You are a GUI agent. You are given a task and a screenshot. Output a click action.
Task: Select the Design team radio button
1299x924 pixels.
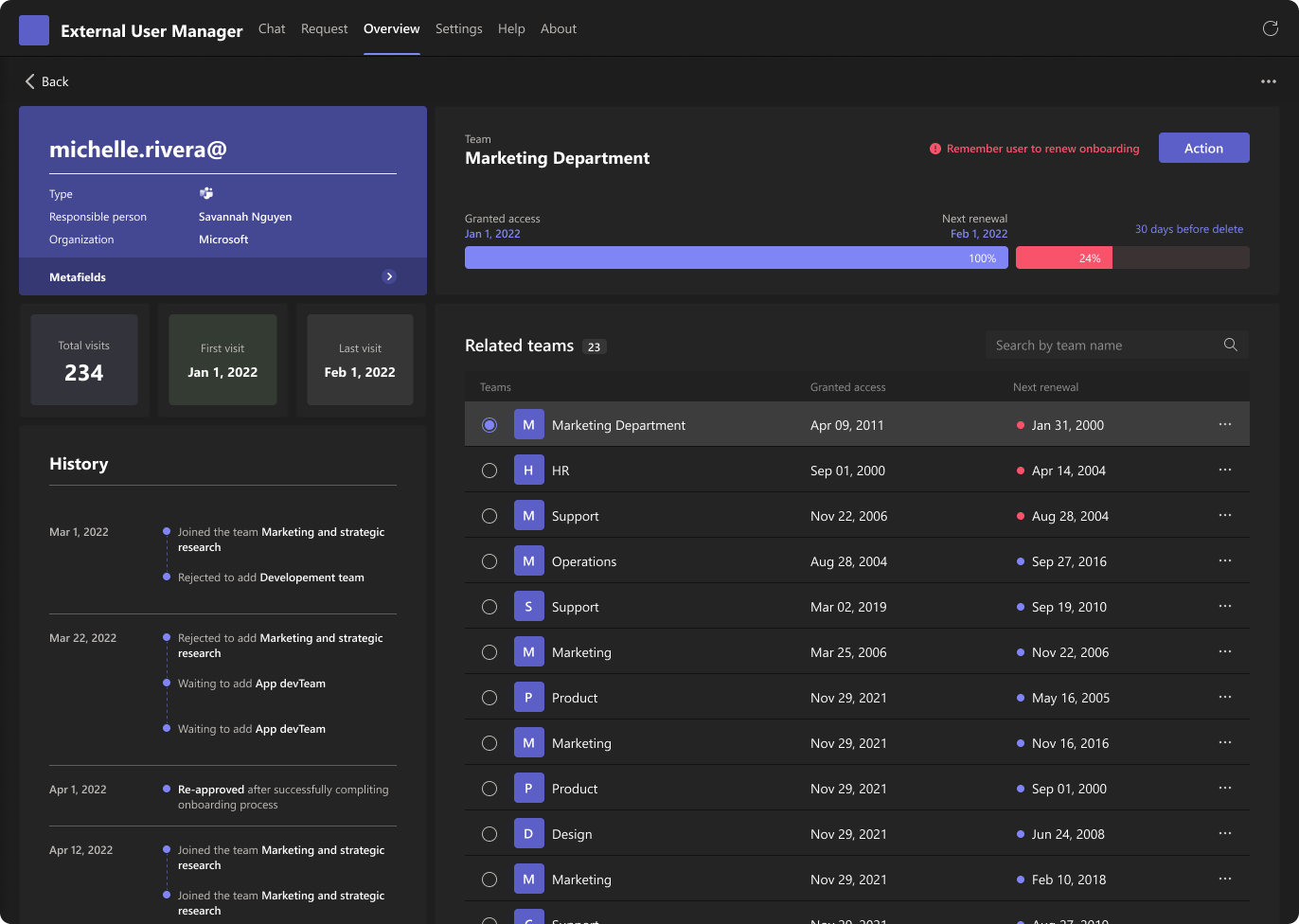pos(489,834)
